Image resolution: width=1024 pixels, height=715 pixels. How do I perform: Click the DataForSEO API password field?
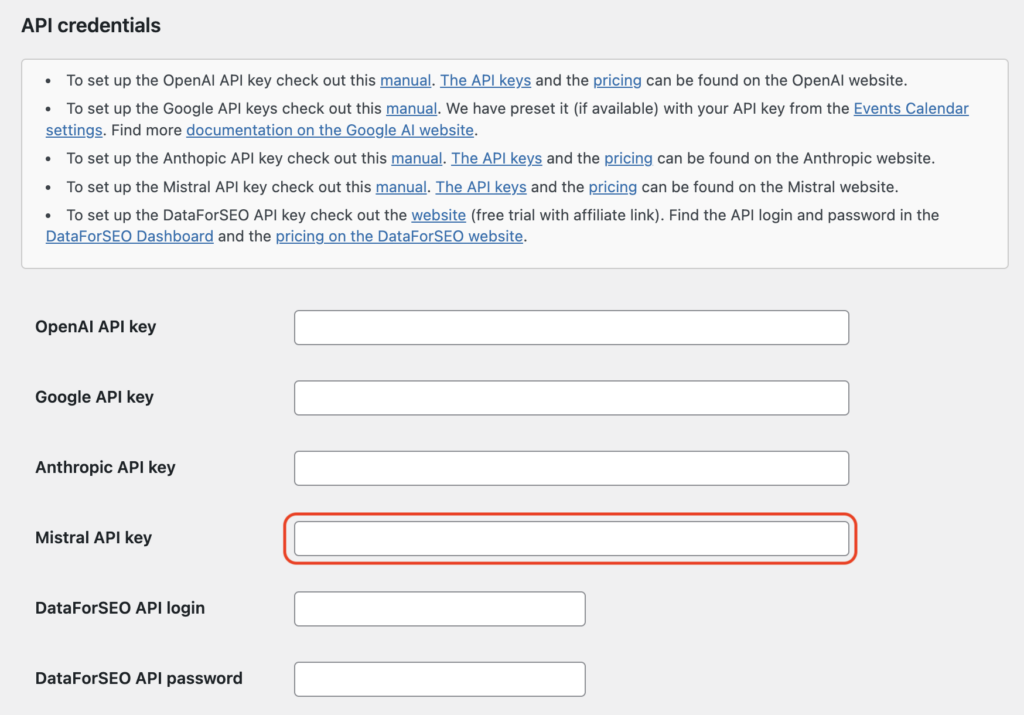tap(439, 678)
